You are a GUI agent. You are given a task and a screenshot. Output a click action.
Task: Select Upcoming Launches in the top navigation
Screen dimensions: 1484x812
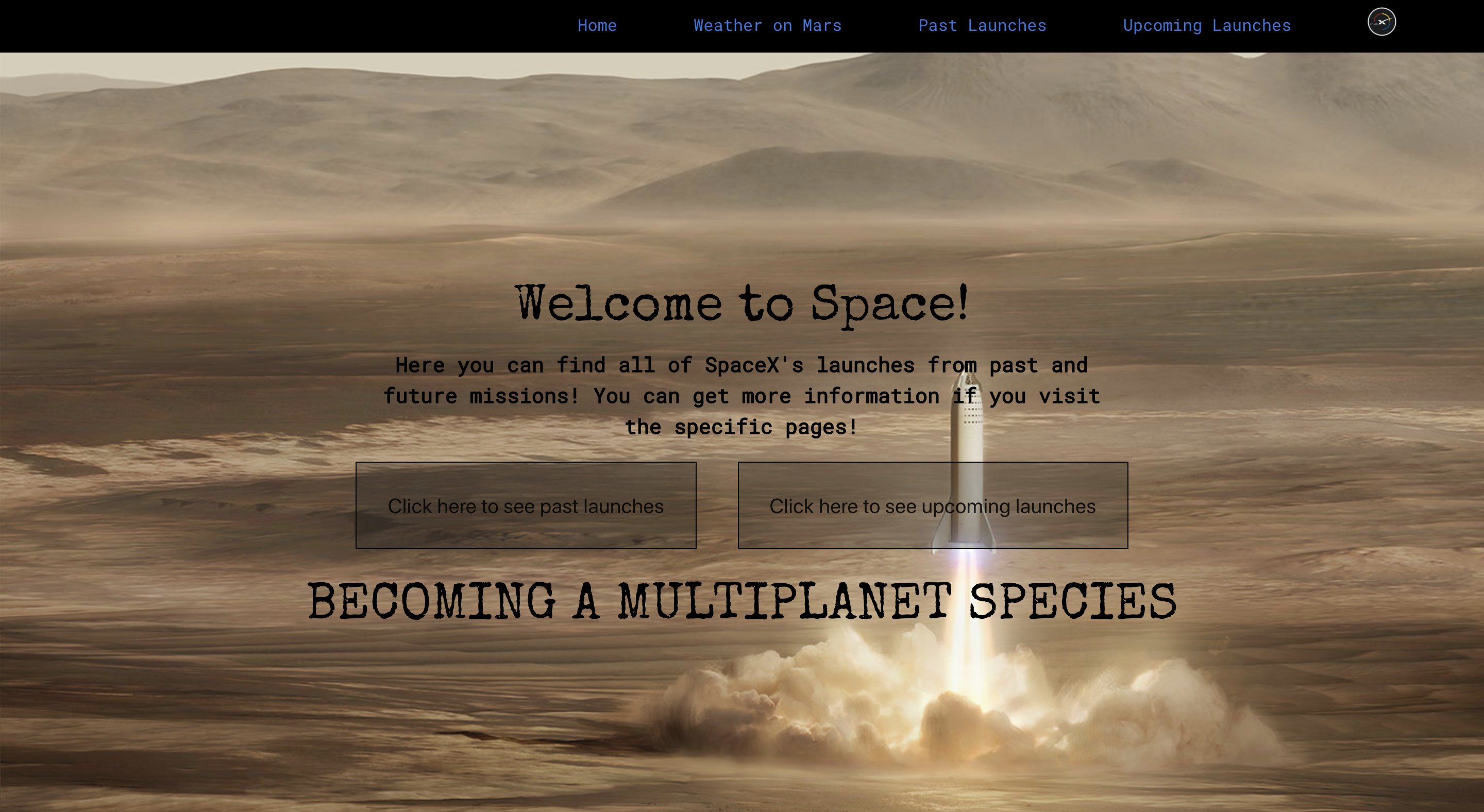[x=1206, y=25]
